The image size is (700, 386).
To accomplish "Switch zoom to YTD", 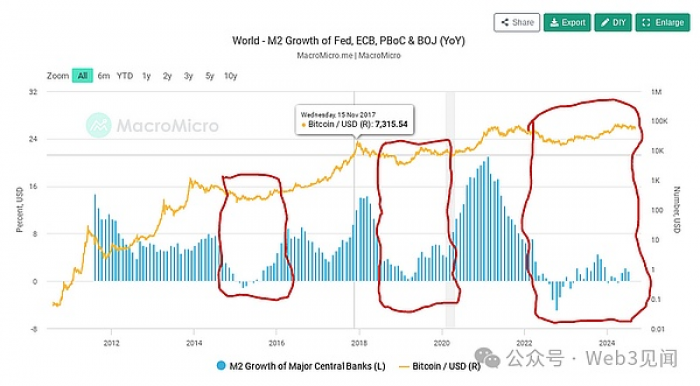I will (125, 76).
